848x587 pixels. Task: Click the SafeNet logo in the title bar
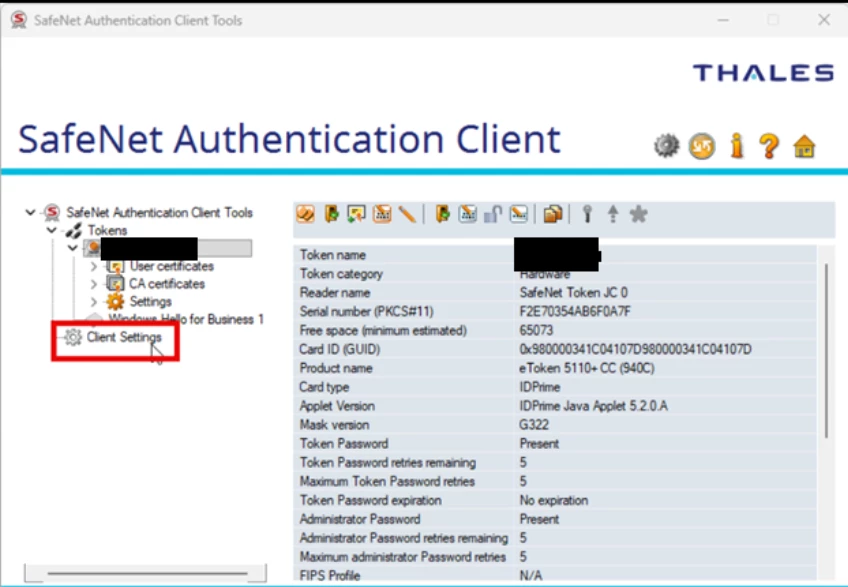[18, 20]
